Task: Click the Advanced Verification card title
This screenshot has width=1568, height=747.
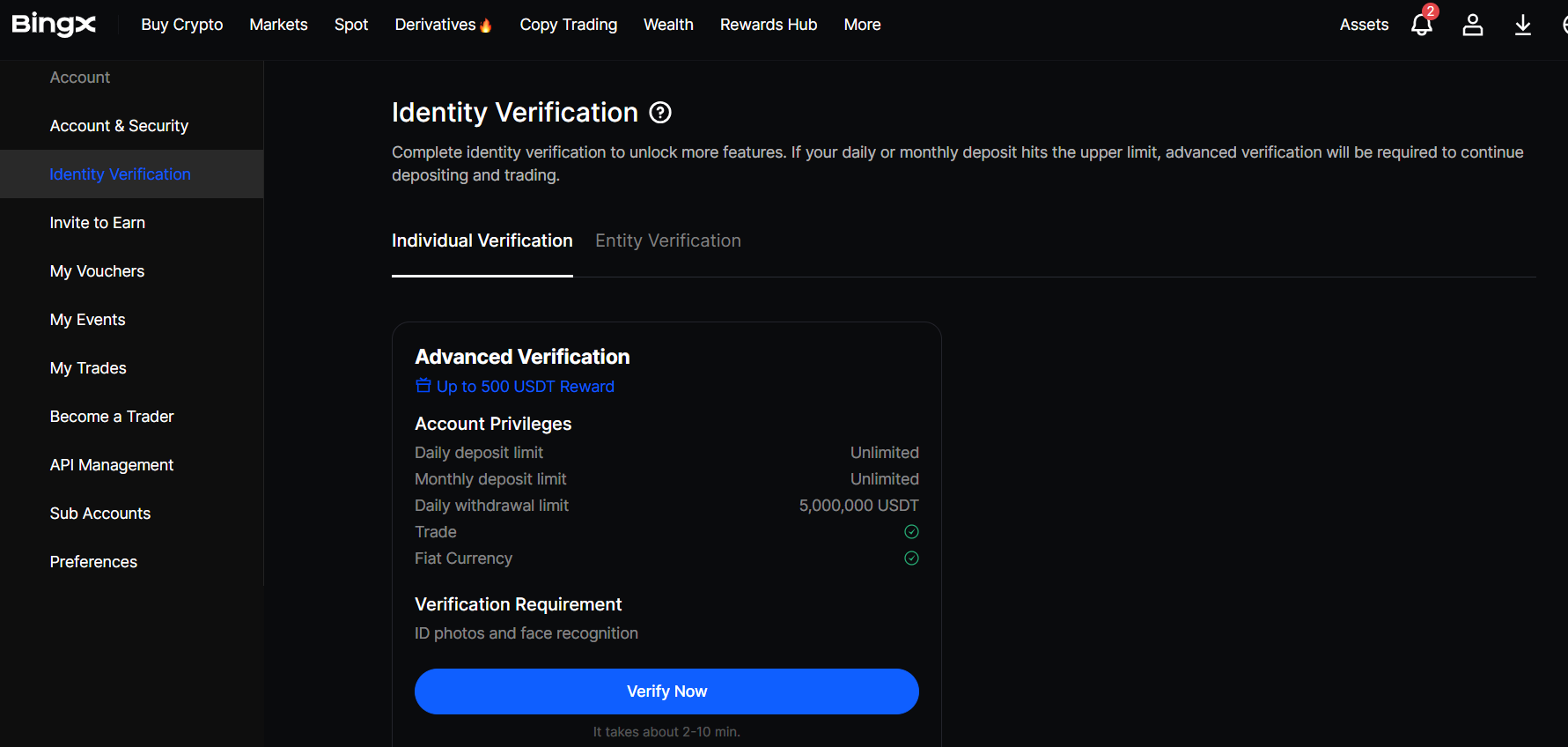Action: 522,357
